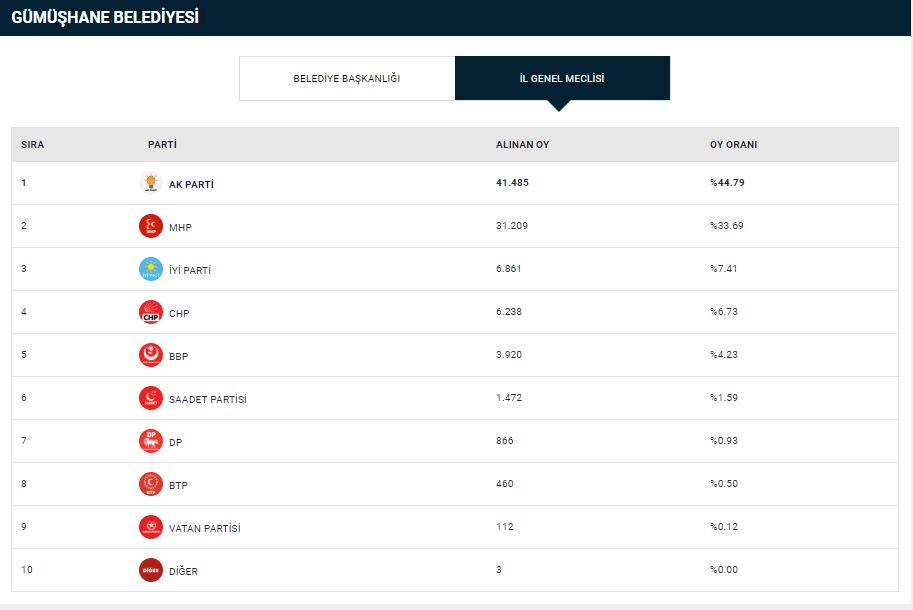
Task: Click the SAADET PARTİSİ party name
Action: [208, 400]
